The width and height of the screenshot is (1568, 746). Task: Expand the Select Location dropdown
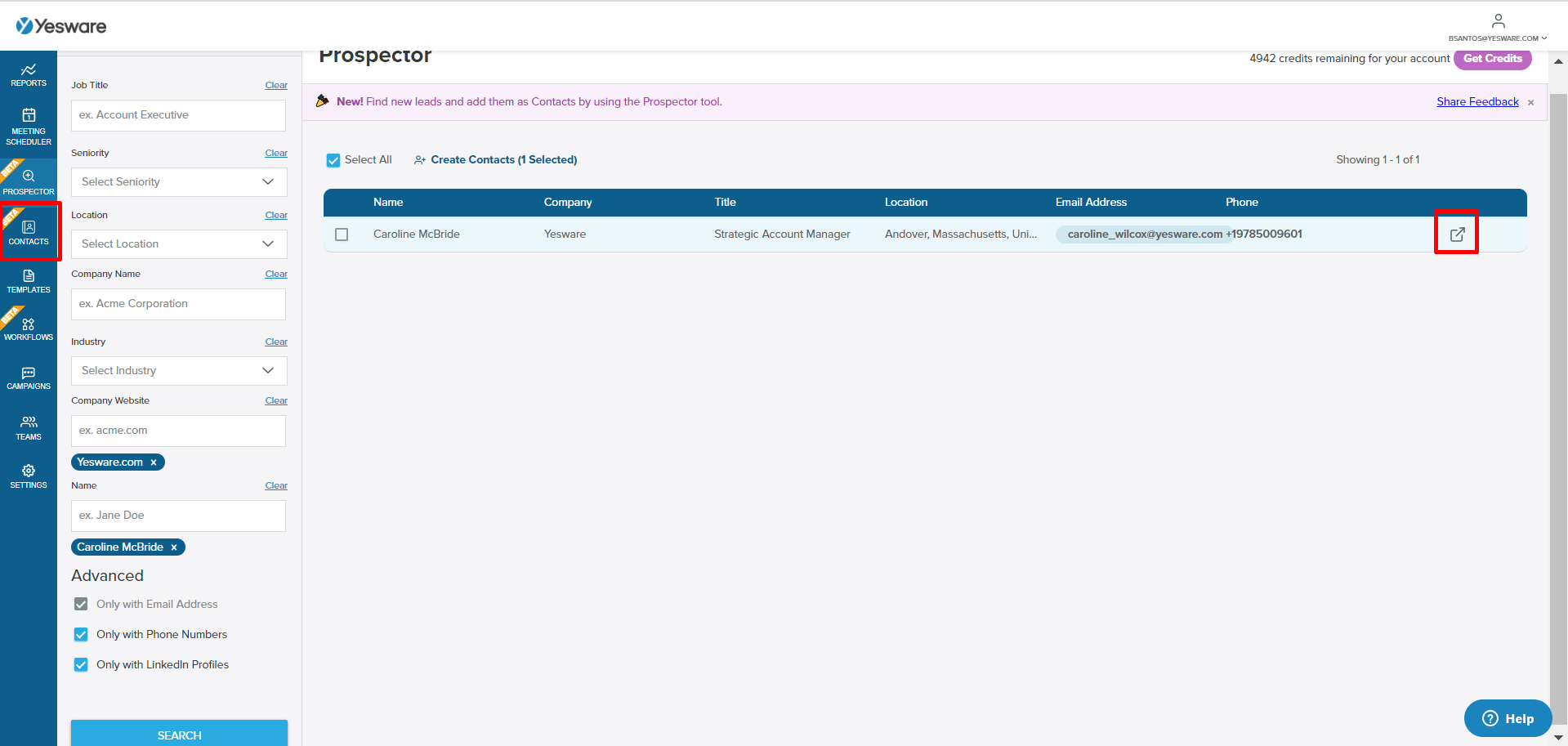[x=179, y=243]
